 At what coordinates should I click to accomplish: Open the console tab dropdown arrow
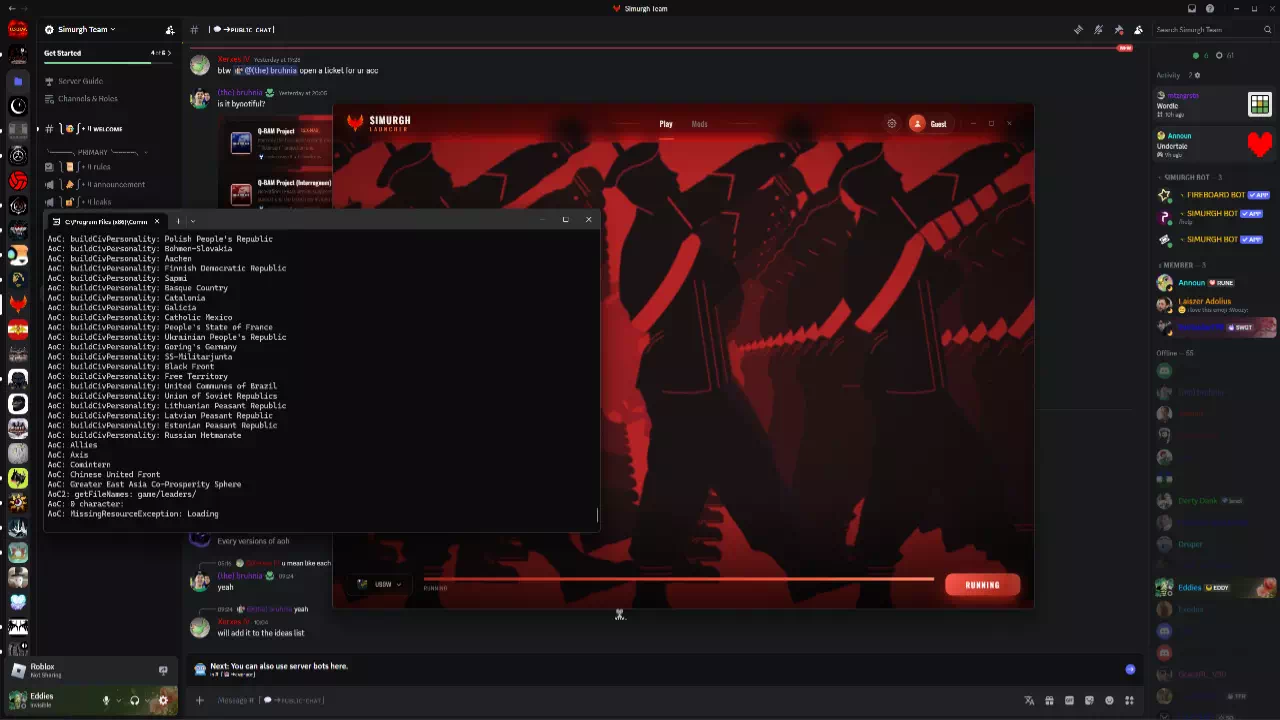click(192, 221)
